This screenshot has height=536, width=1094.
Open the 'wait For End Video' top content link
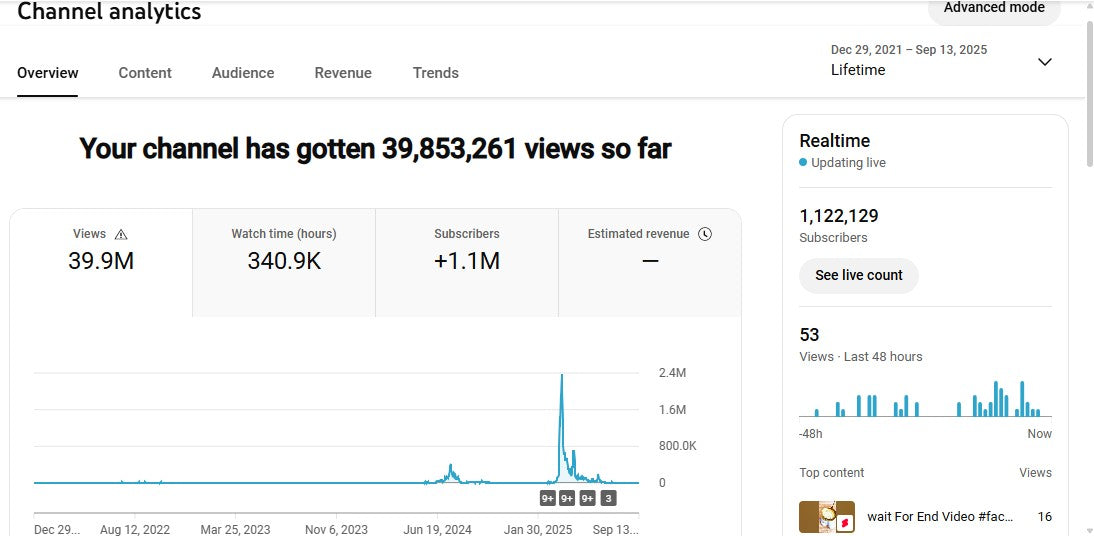tap(940, 517)
